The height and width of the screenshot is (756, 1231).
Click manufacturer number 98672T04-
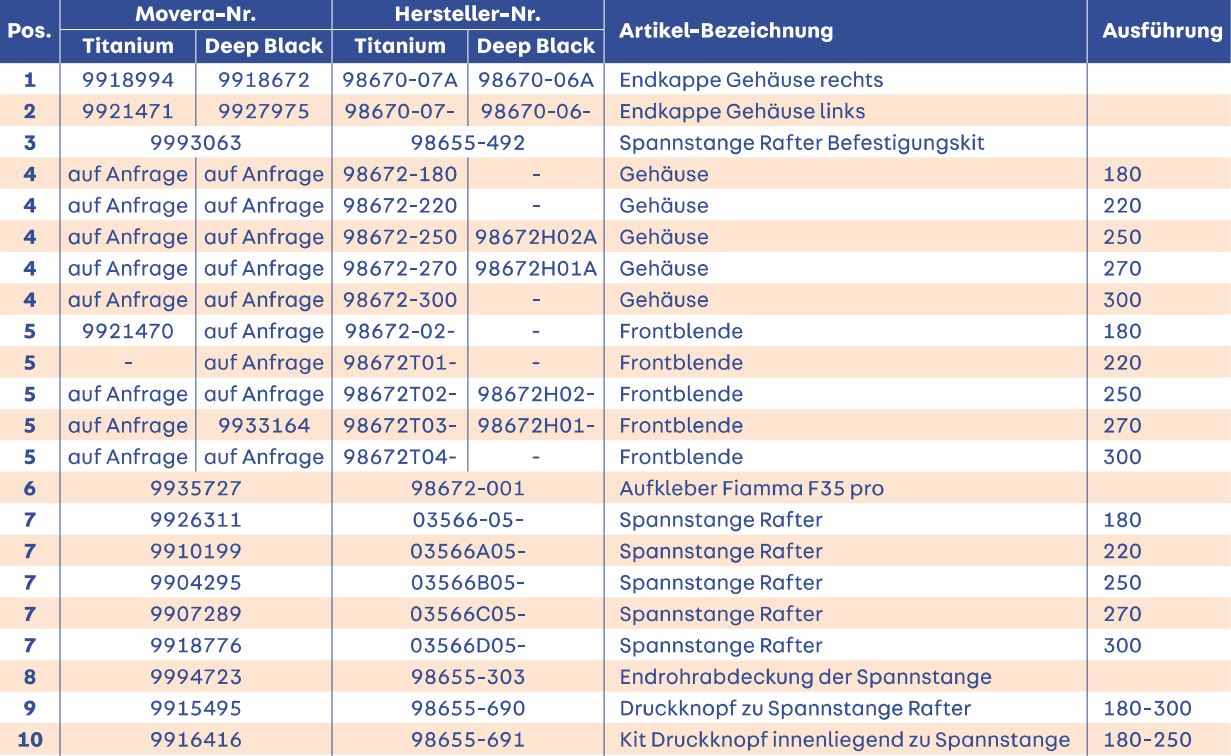point(400,457)
